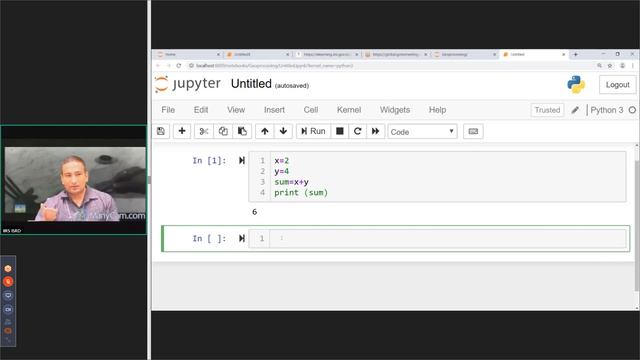The height and width of the screenshot is (360, 640).
Task: Open a new browser tab
Action: pyautogui.click(x=576, y=54)
